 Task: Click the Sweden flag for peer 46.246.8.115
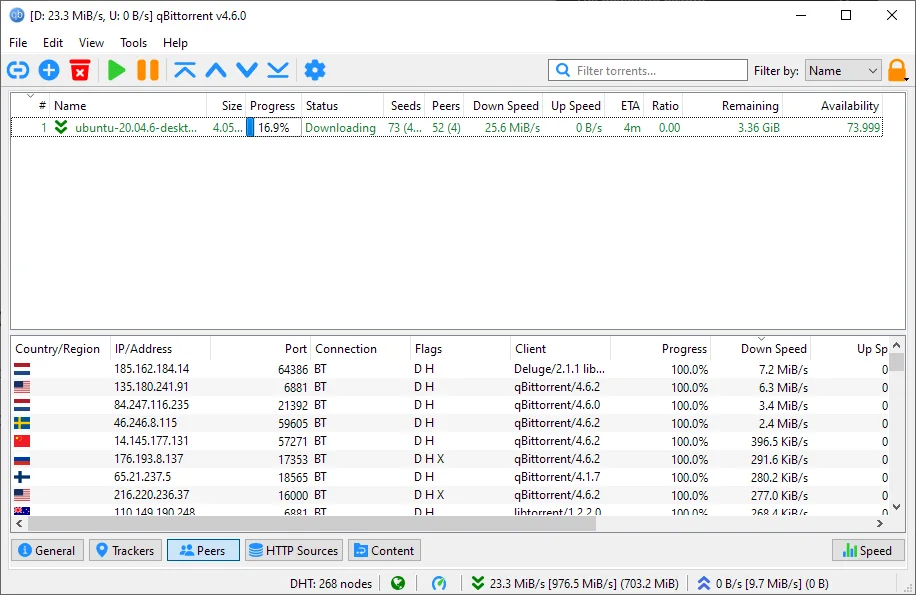[22, 423]
